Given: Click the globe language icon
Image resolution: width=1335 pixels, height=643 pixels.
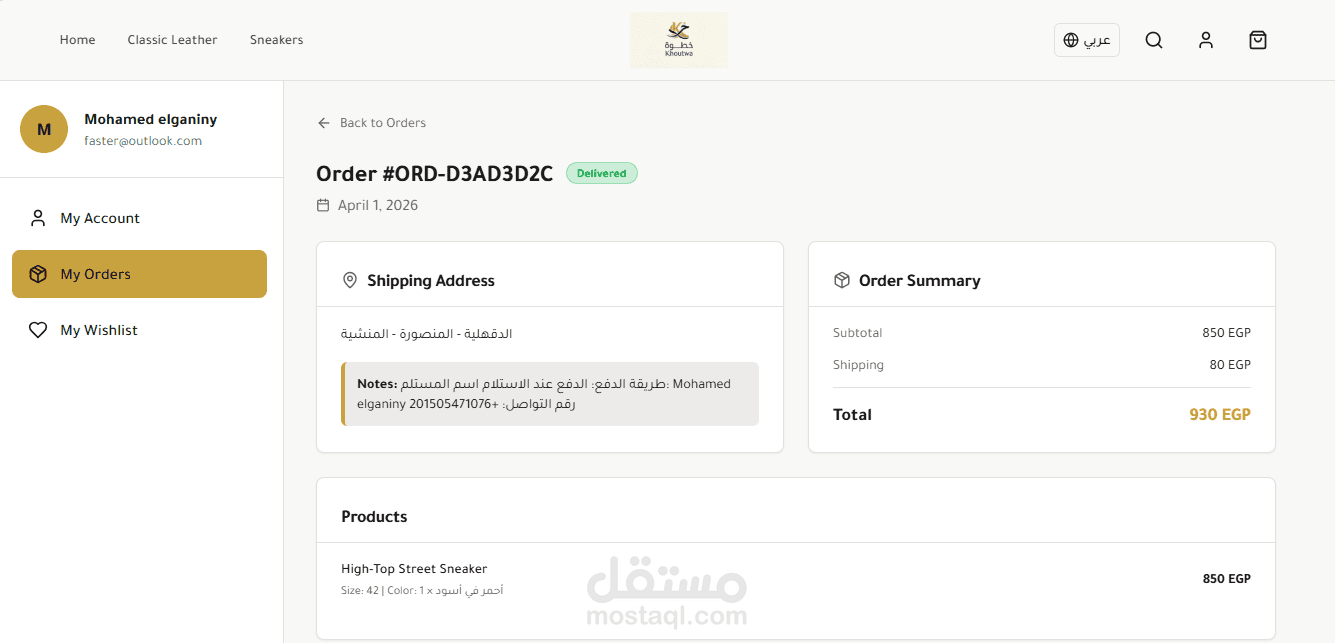Looking at the screenshot, I should click(1071, 40).
